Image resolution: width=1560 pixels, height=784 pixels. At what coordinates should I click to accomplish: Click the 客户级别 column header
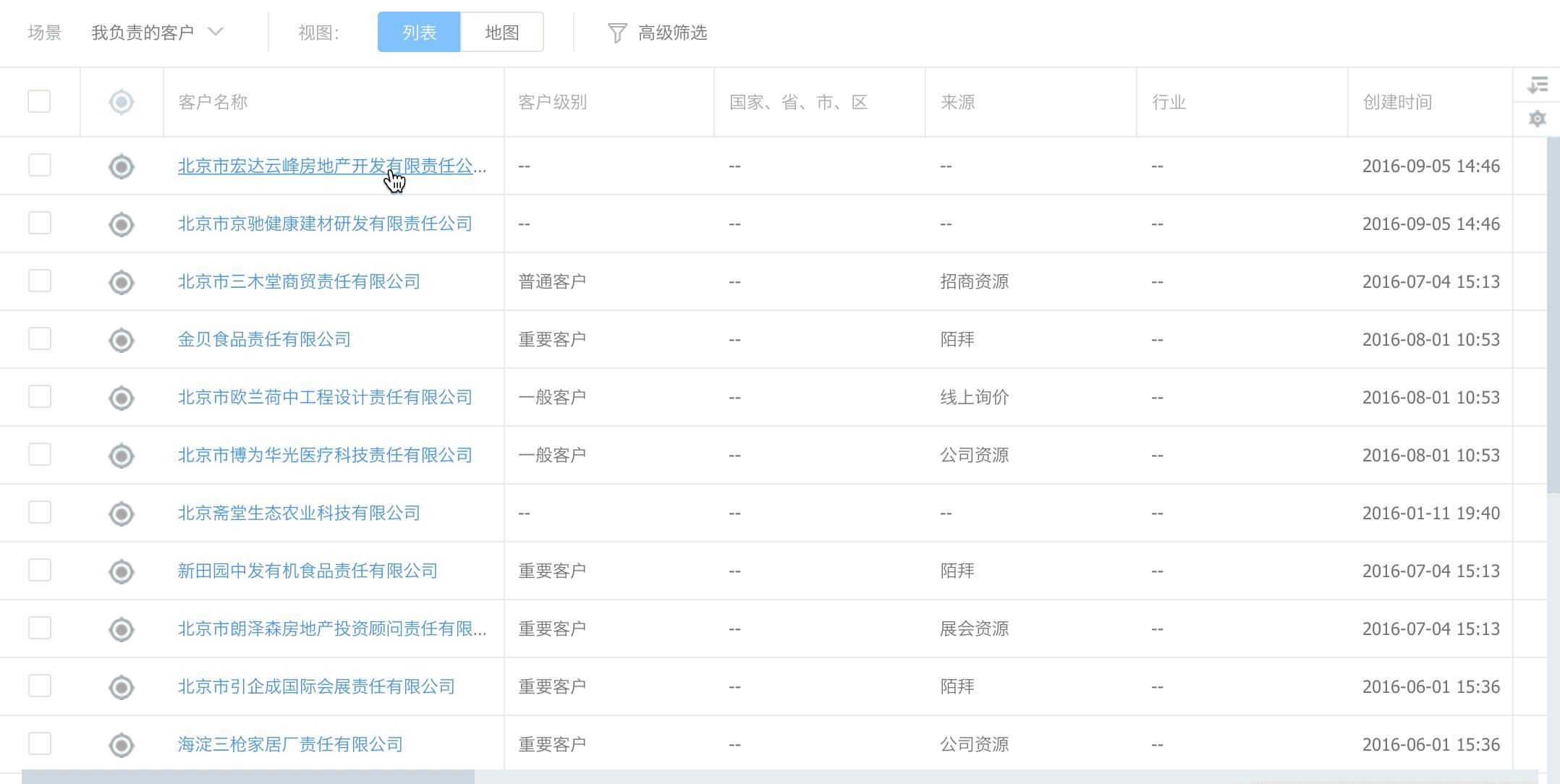(x=553, y=102)
